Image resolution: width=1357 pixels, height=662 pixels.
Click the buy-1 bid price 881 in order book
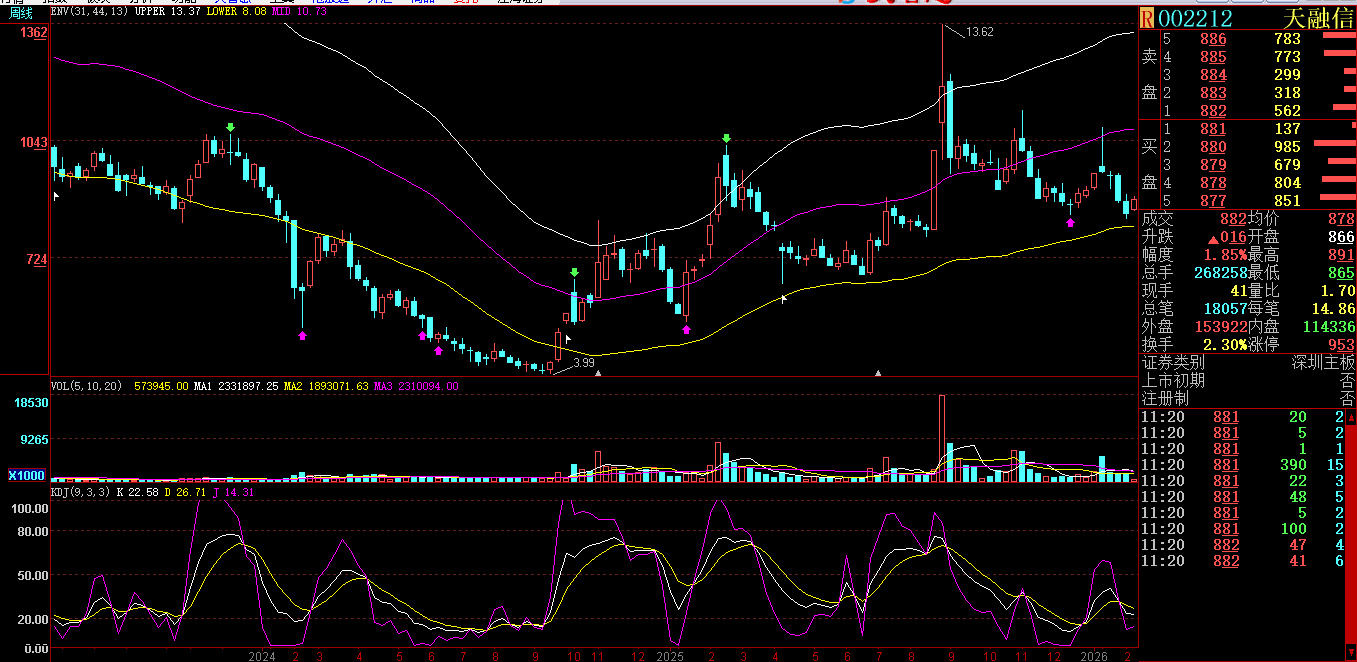pyautogui.click(x=1213, y=129)
